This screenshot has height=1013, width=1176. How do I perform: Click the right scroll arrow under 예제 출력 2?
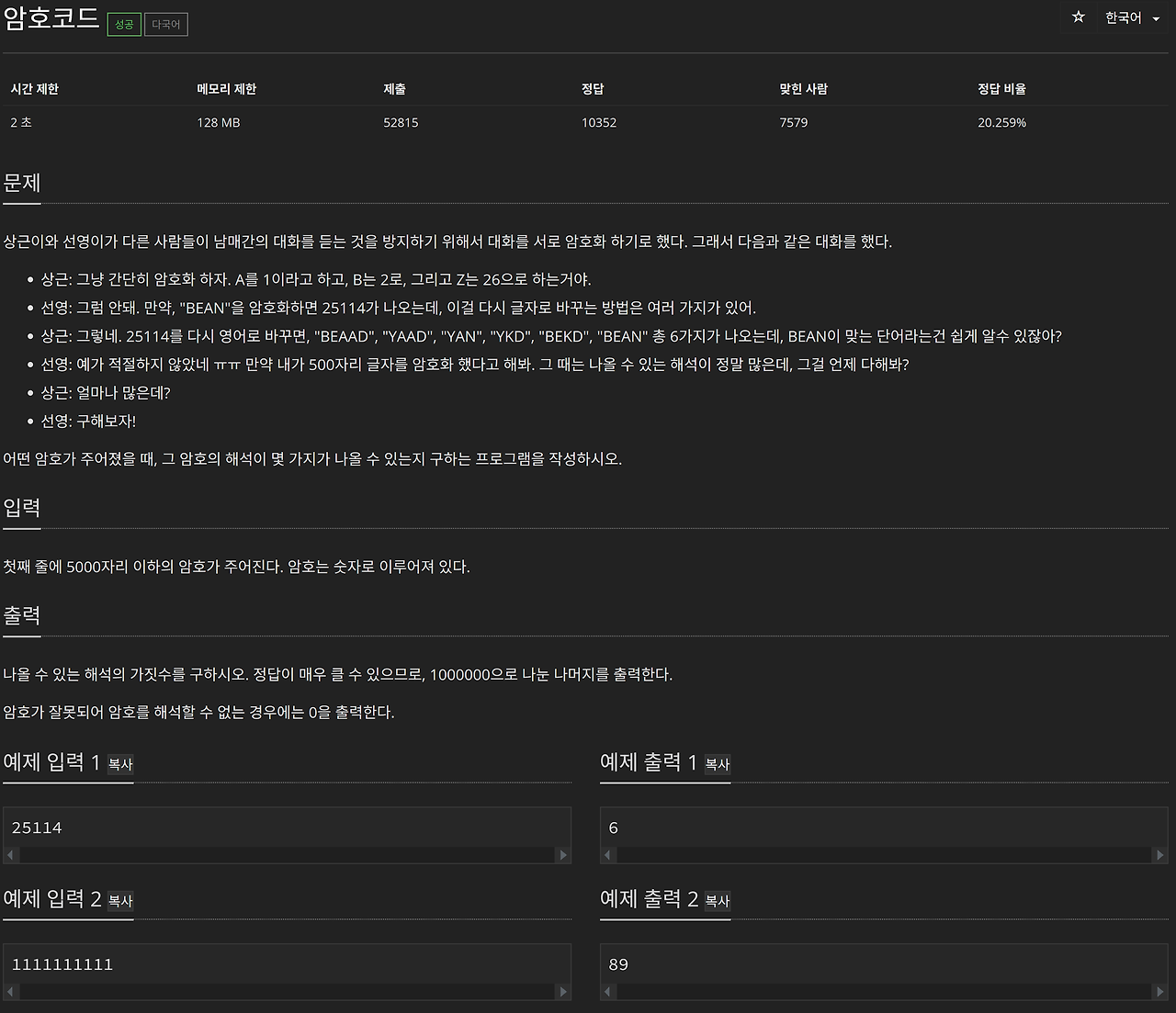(1160, 992)
